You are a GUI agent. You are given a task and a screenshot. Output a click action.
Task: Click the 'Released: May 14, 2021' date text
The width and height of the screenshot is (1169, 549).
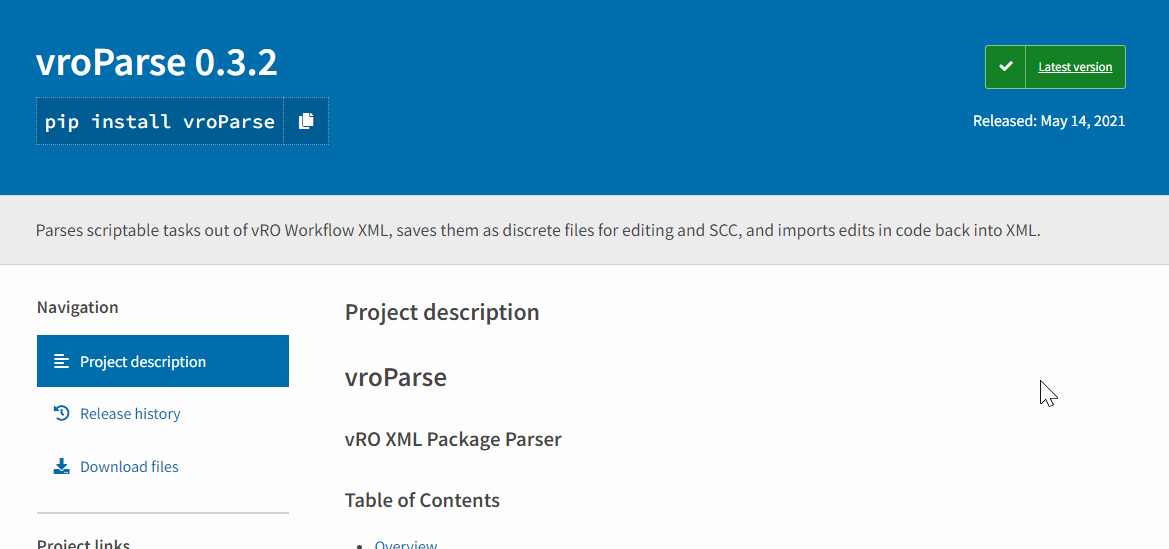pyautogui.click(x=1049, y=121)
